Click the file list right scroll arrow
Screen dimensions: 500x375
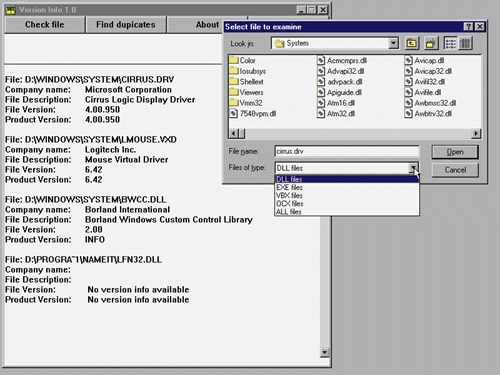(476, 134)
